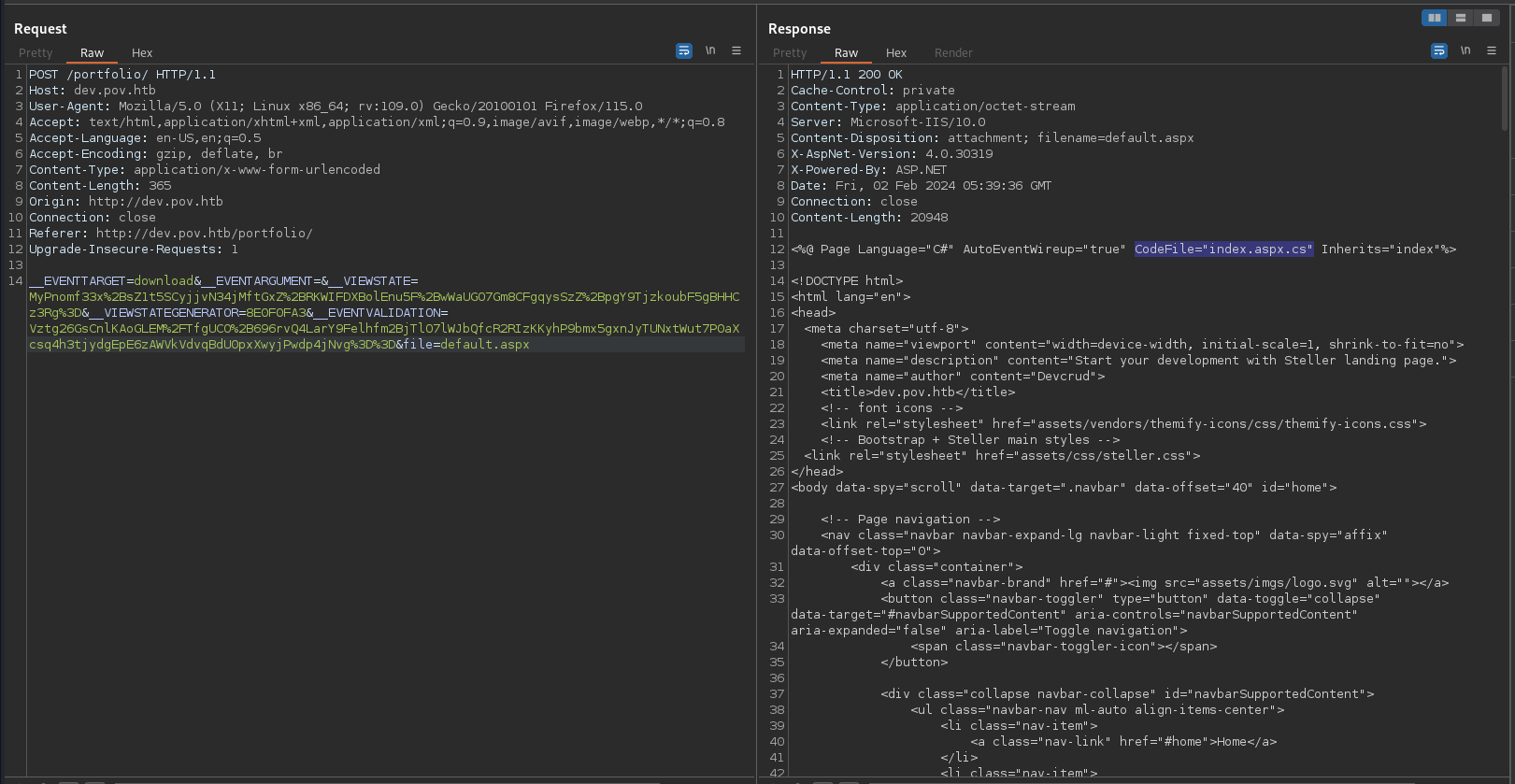Switch Request view to the Raw tab
The width and height of the screenshot is (1515, 784).
coord(92,53)
